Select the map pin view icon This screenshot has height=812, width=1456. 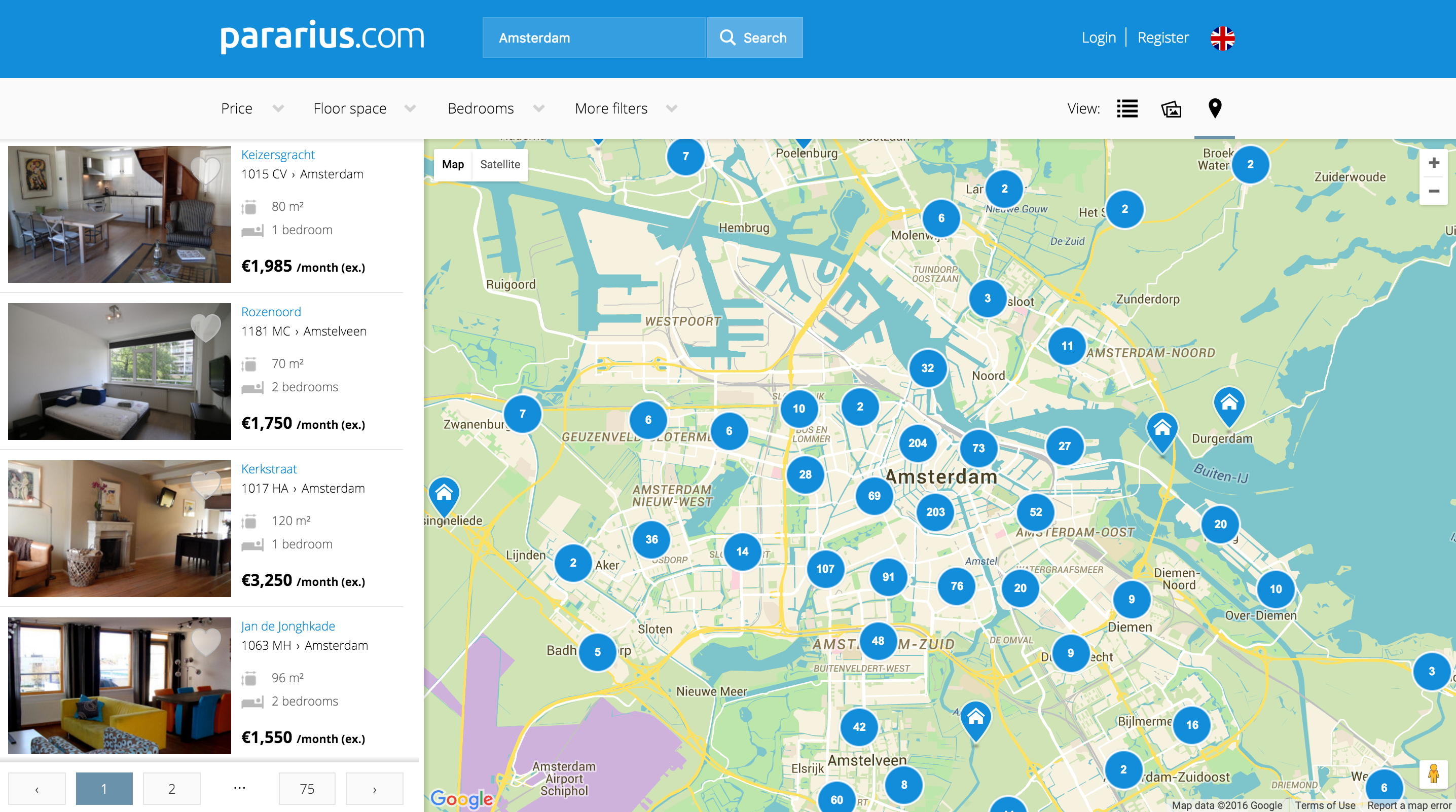click(x=1215, y=108)
